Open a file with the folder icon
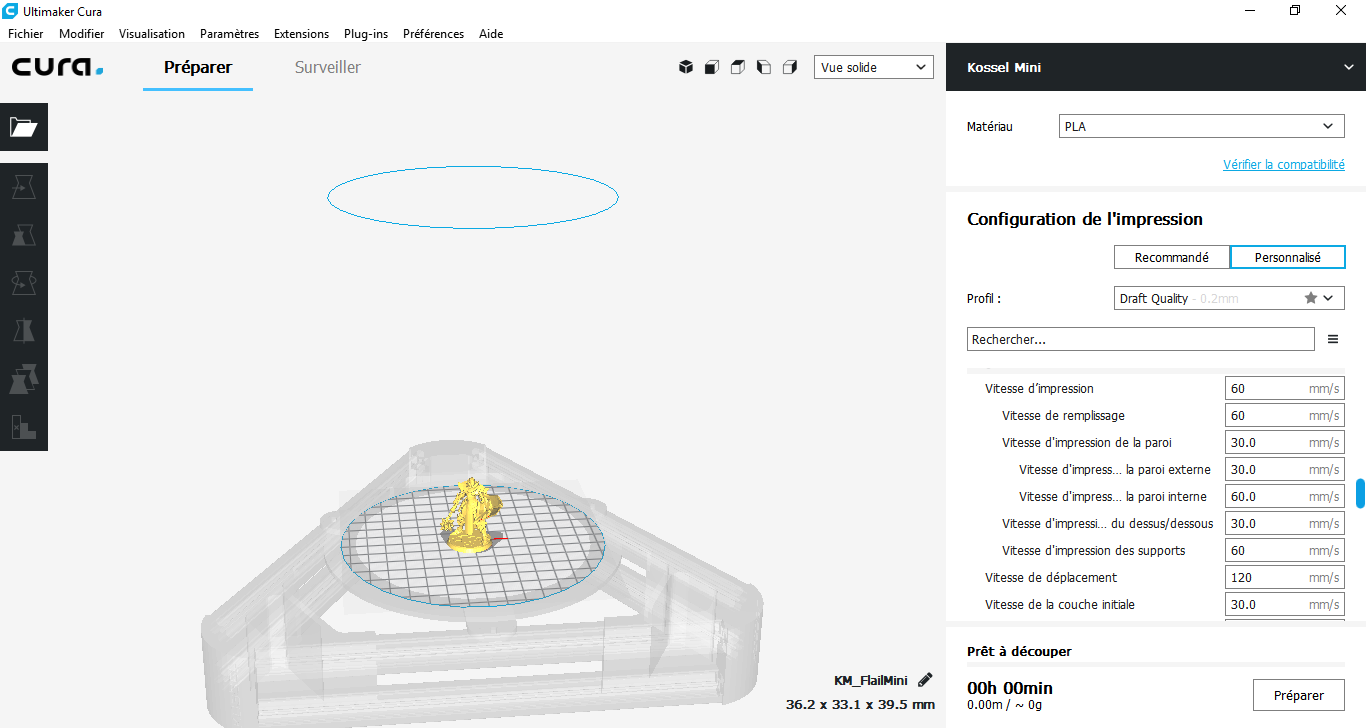Screen dimensions: 1366x728 [24, 127]
